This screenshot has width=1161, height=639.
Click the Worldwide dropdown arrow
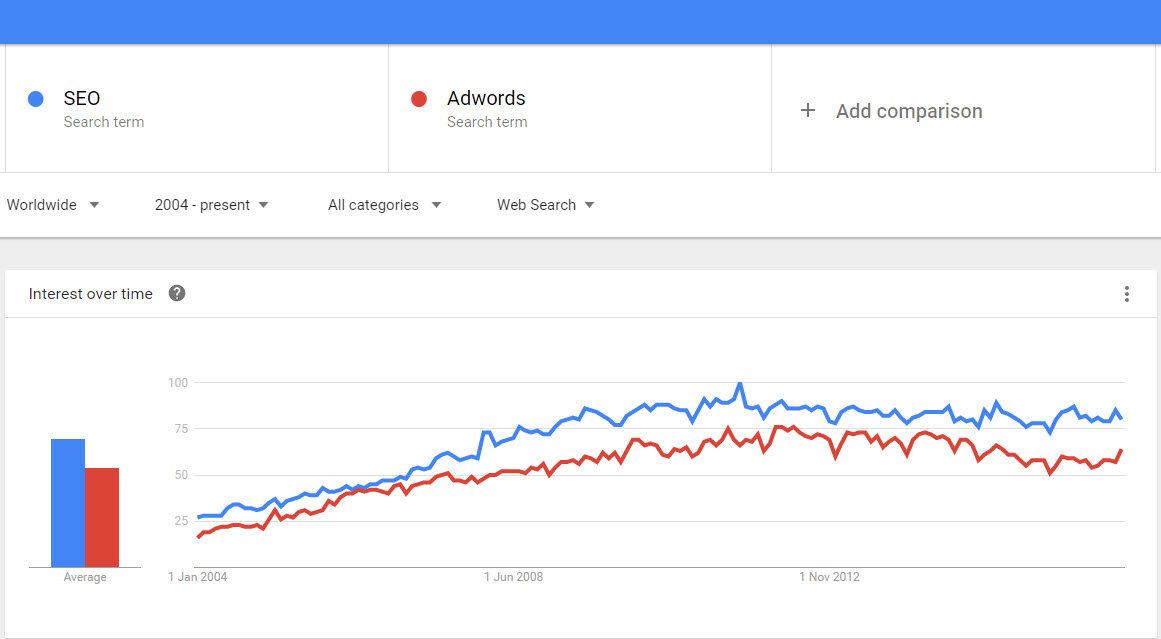pyautogui.click(x=93, y=205)
